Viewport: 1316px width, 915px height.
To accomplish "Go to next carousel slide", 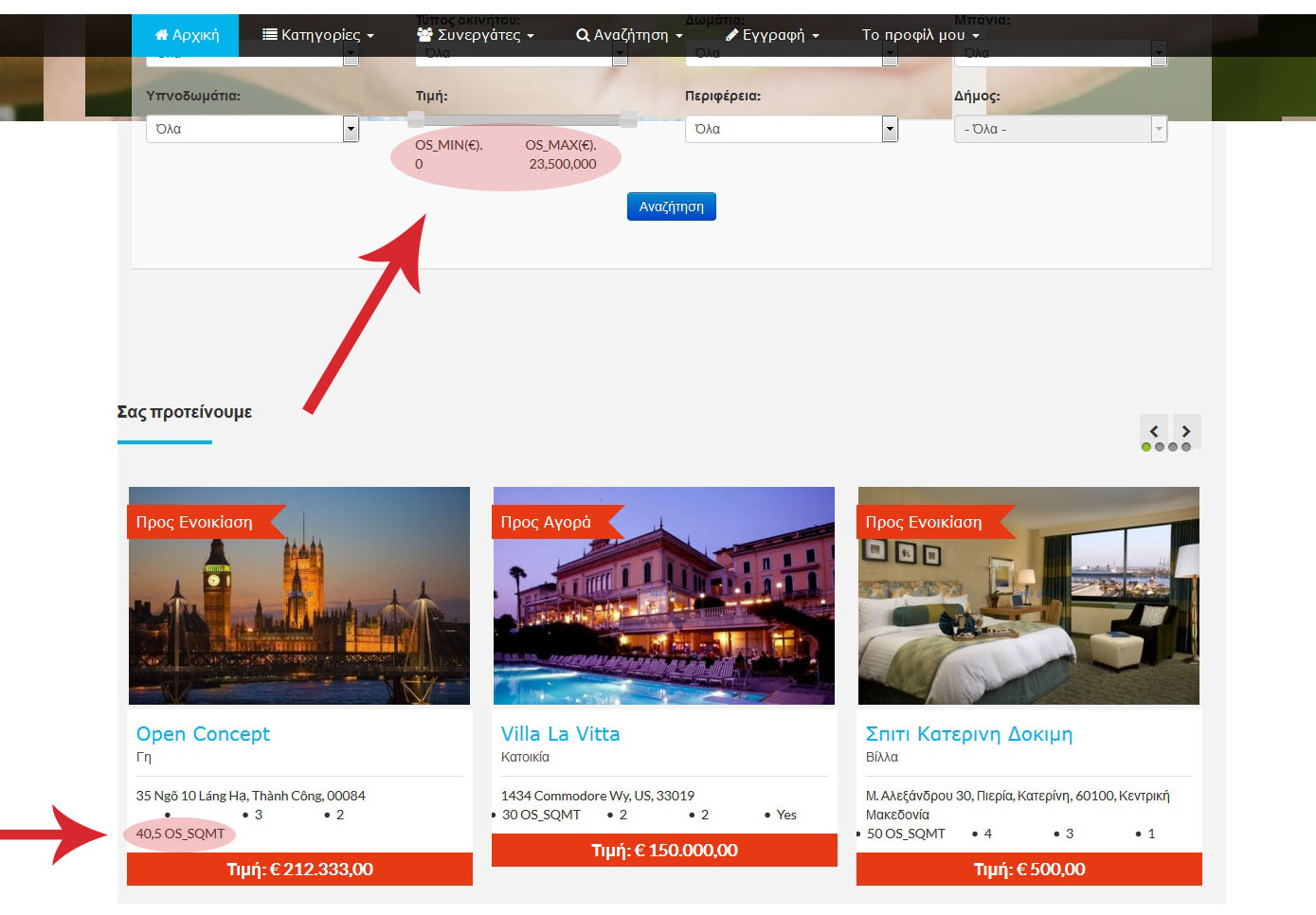I will click(1186, 430).
